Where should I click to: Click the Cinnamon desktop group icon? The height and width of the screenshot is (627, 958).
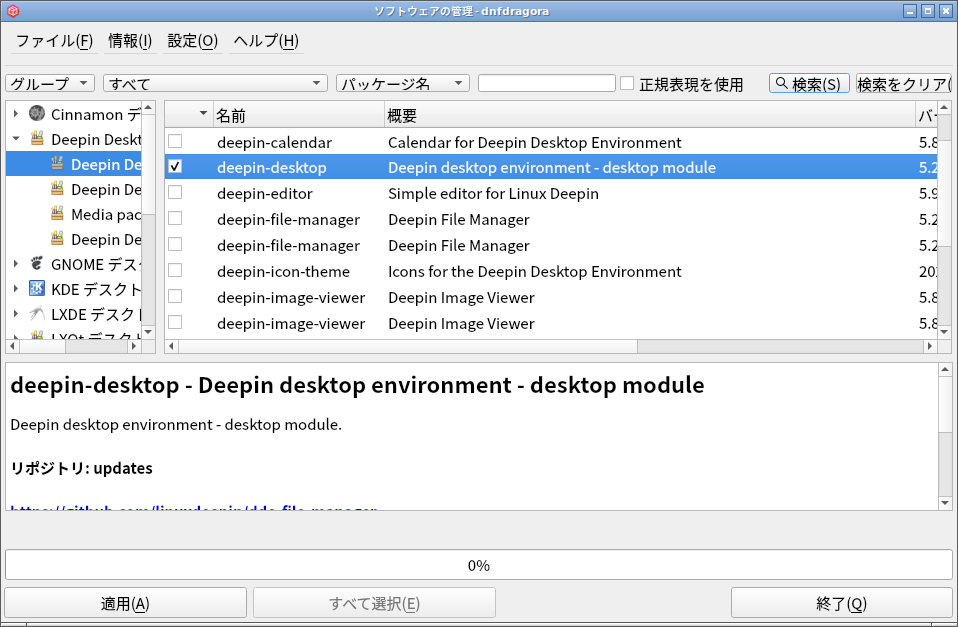37,113
